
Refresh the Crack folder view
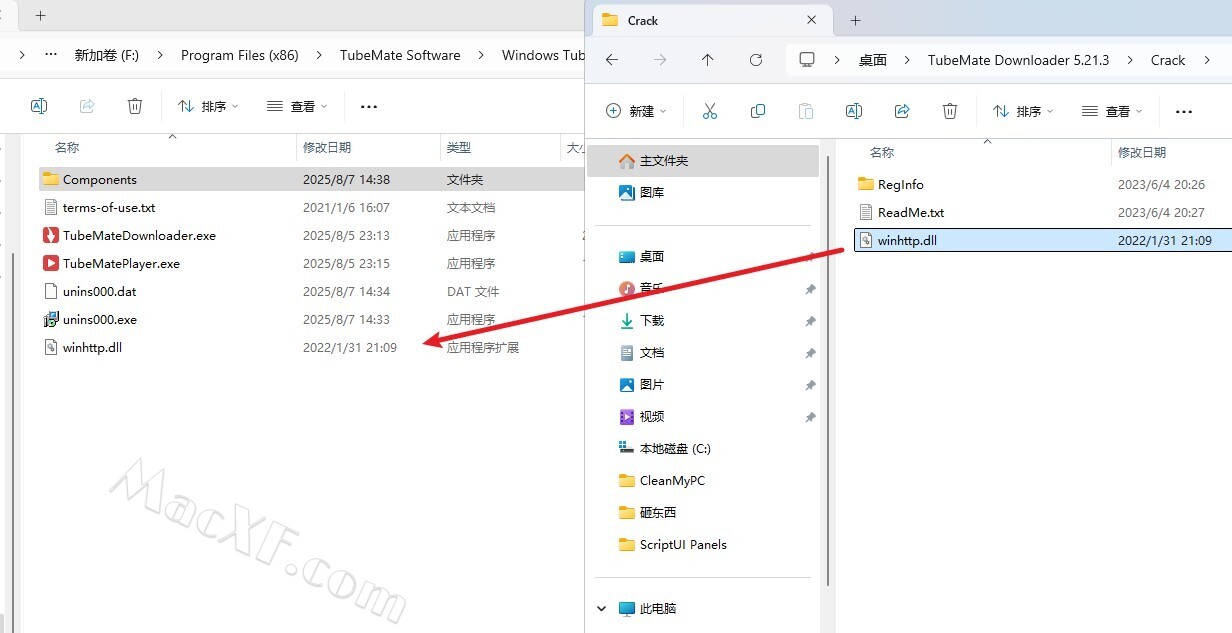click(x=756, y=60)
